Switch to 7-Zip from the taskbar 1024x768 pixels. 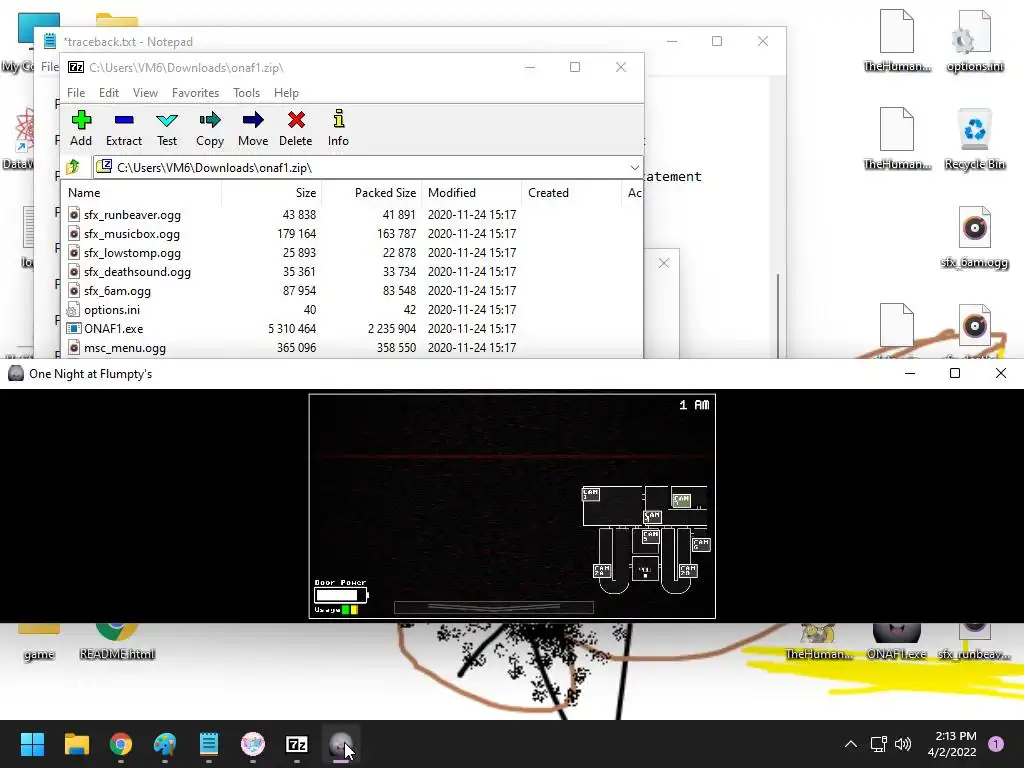pos(297,744)
